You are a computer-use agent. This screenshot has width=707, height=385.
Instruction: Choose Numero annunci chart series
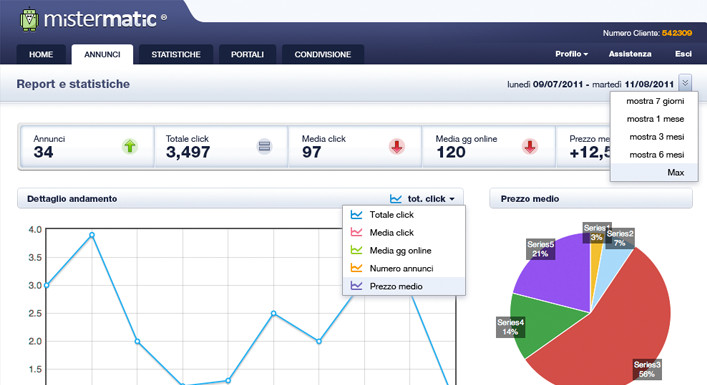pyautogui.click(x=404, y=268)
